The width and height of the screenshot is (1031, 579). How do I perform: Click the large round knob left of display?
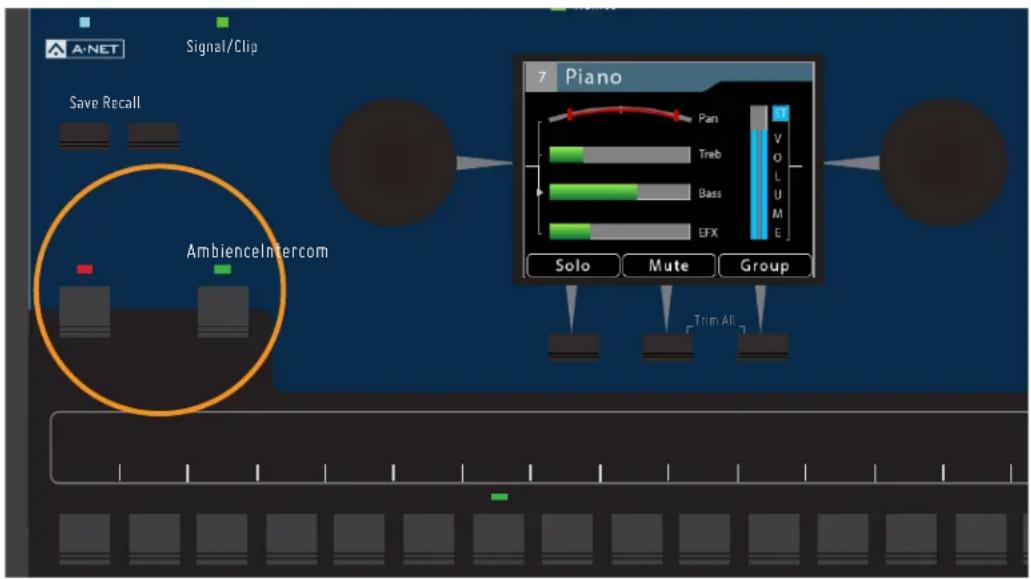coord(392,163)
